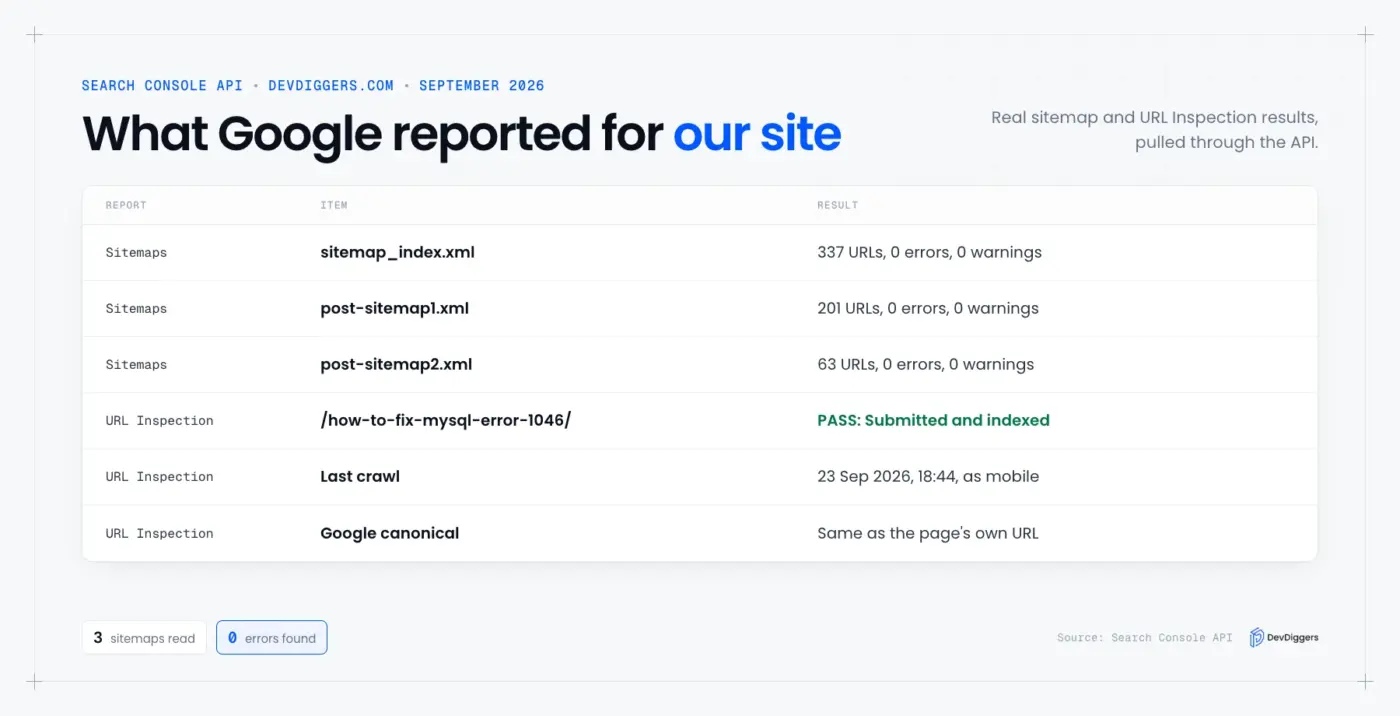The width and height of the screenshot is (1400, 716).
Task: Click 'URL Inspection' label in Google canonical row
Action: pyautogui.click(x=159, y=533)
